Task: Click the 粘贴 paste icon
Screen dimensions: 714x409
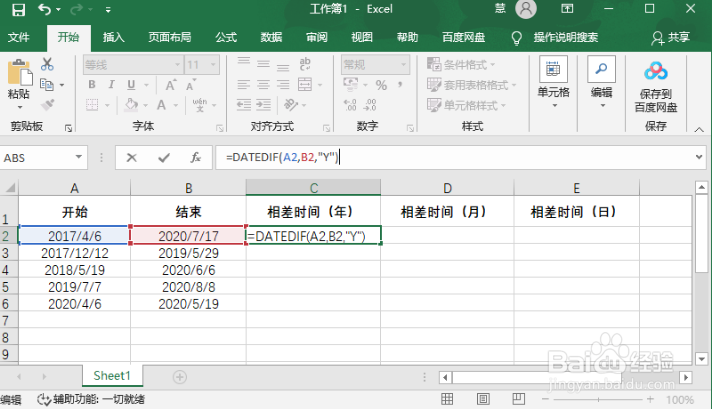Action: (19, 73)
